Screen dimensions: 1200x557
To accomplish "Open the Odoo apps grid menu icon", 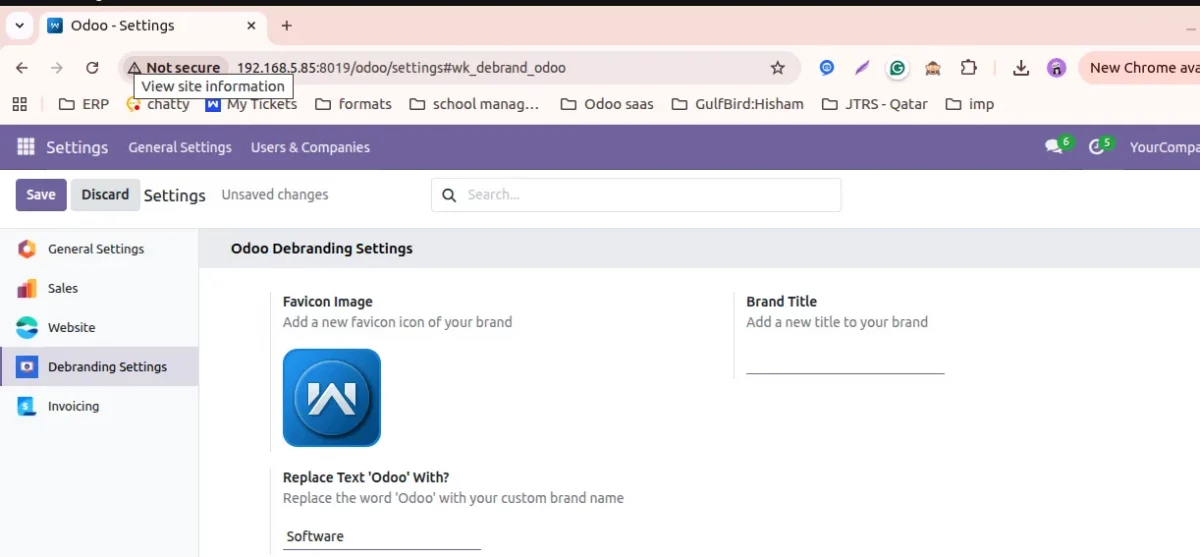I will coord(26,147).
